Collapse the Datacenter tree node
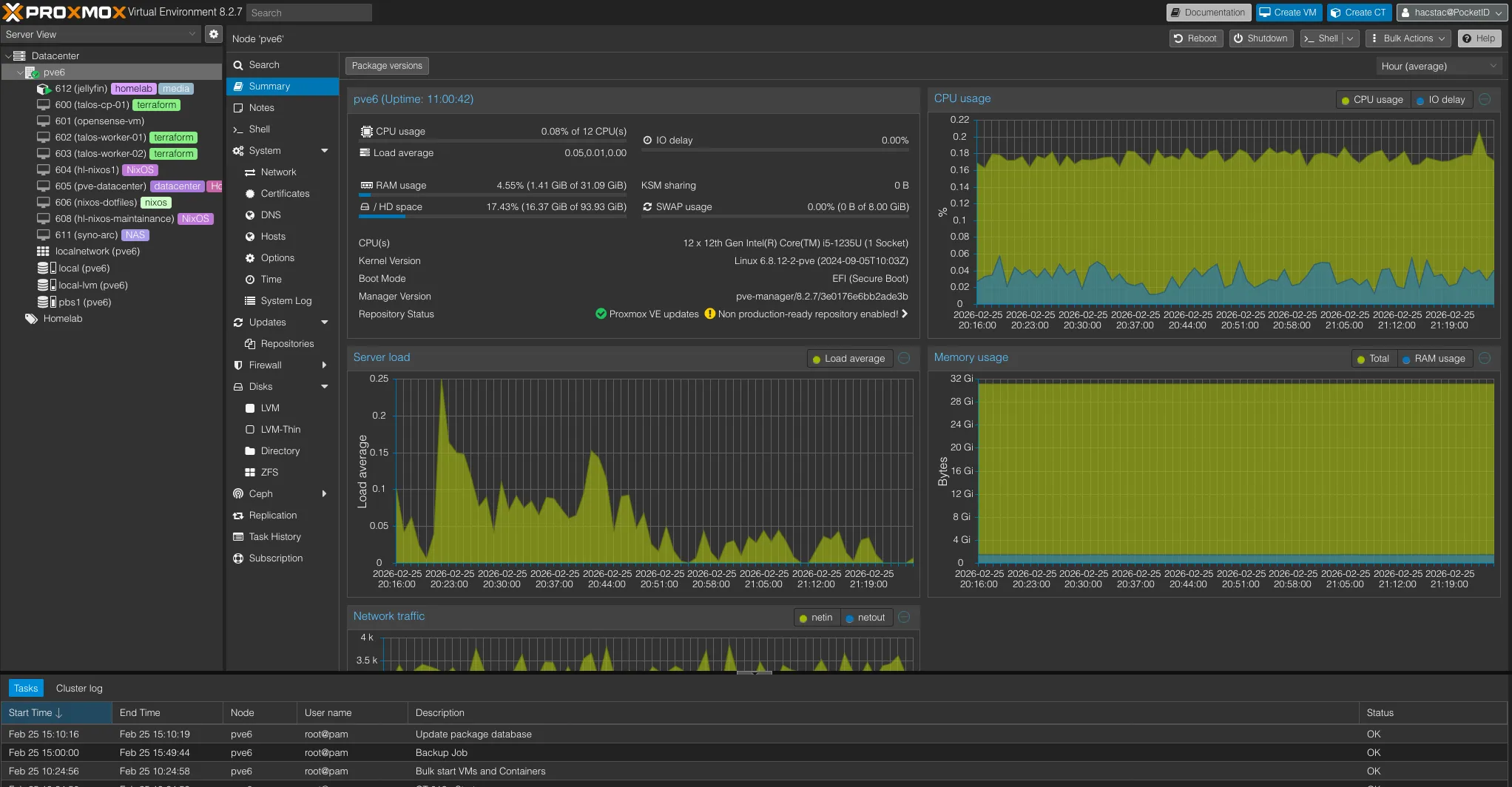The height and width of the screenshot is (787, 1512). (x=8, y=56)
